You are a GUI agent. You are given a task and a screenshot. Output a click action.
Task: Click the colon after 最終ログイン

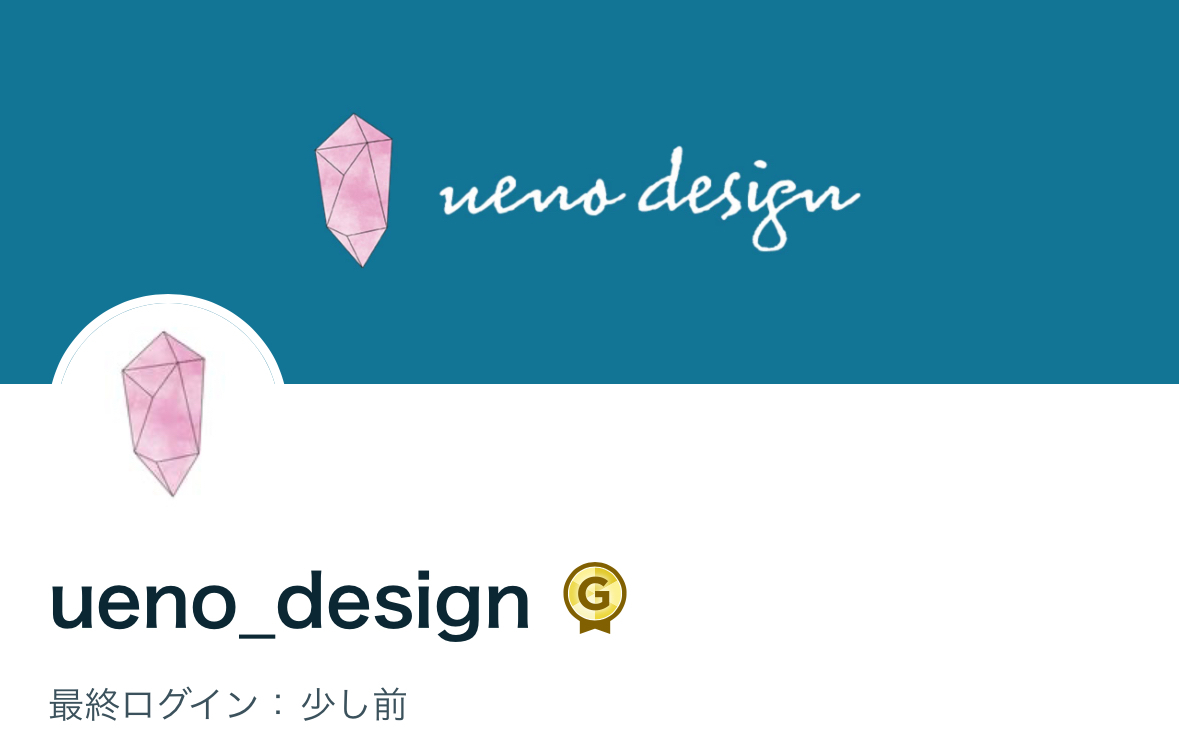[x=279, y=705]
